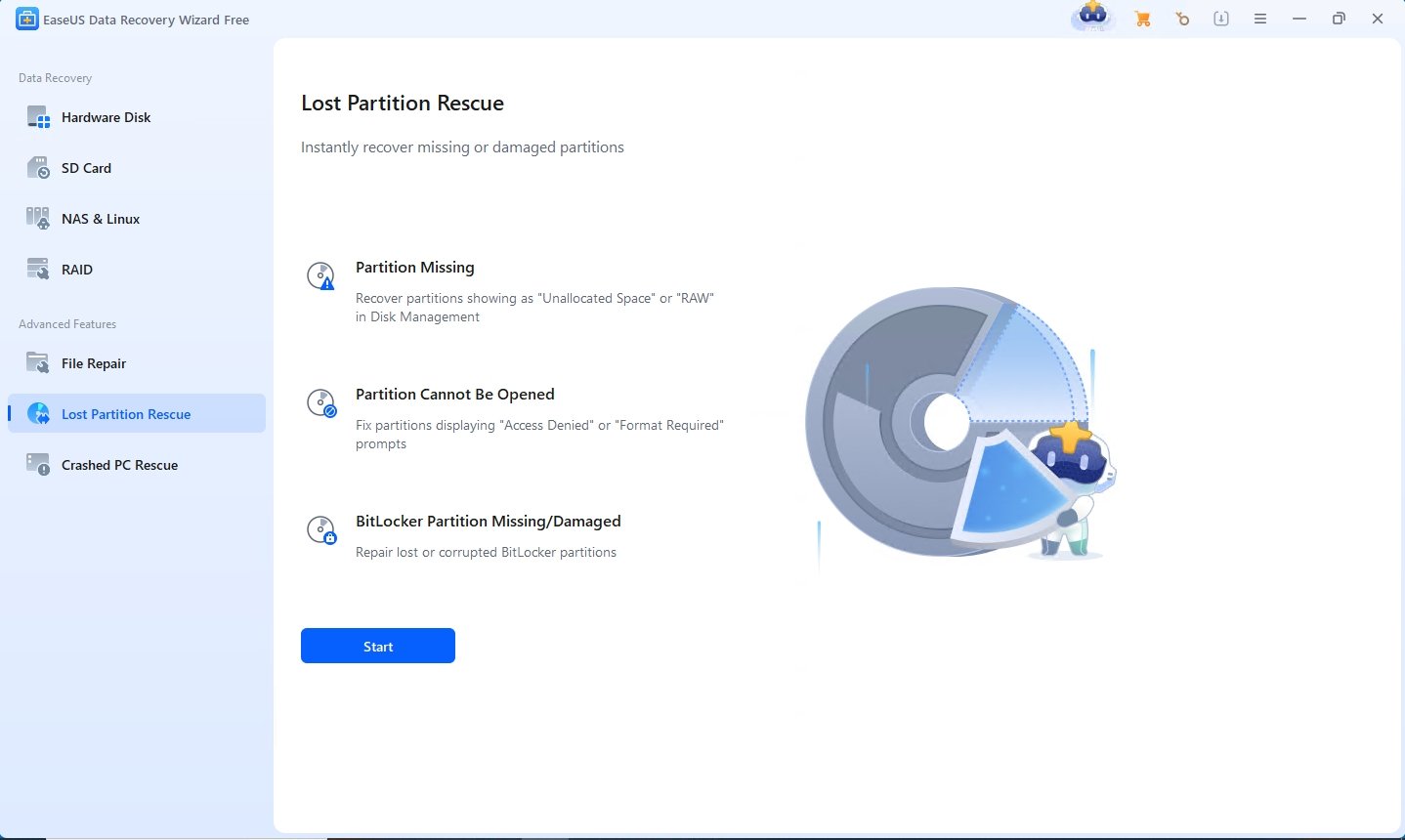
Task: Click the BitLocker Partition Missing/Damaged heading
Action: point(488,522)
